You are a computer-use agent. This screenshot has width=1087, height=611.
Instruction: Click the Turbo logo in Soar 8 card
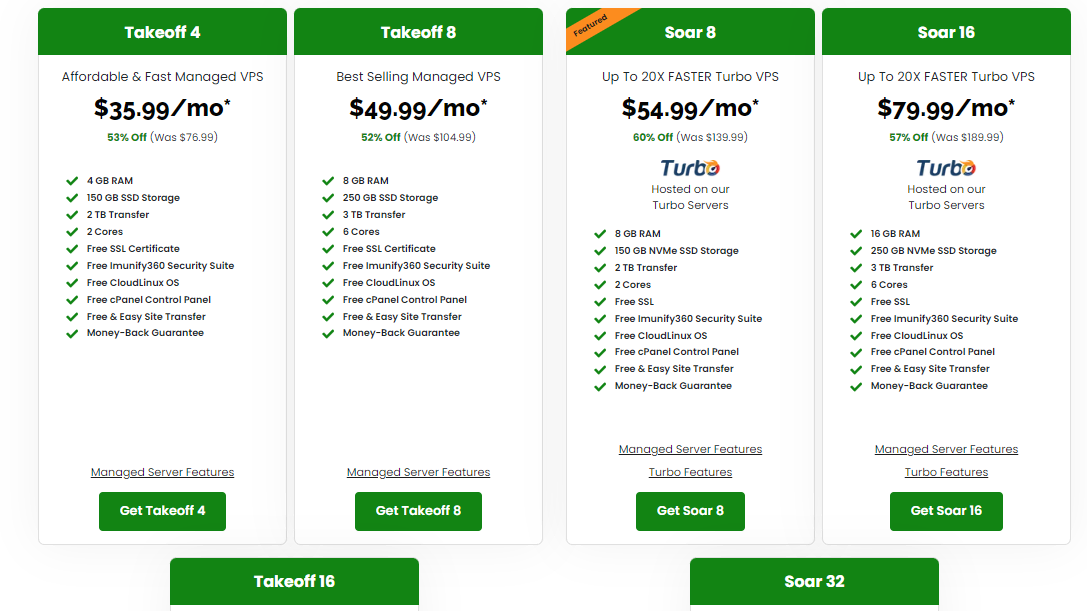click(690, 168)
